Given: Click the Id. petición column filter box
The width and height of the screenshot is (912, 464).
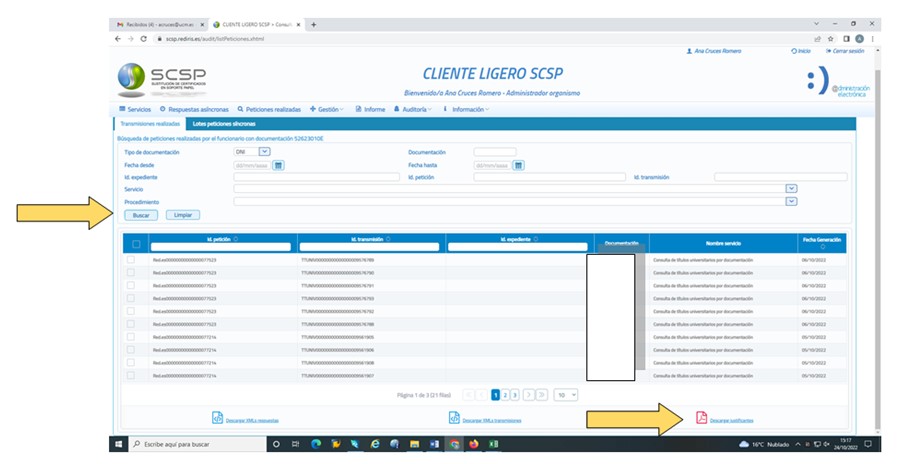Looking at the screenshot, I should click(x=220, y=247).
